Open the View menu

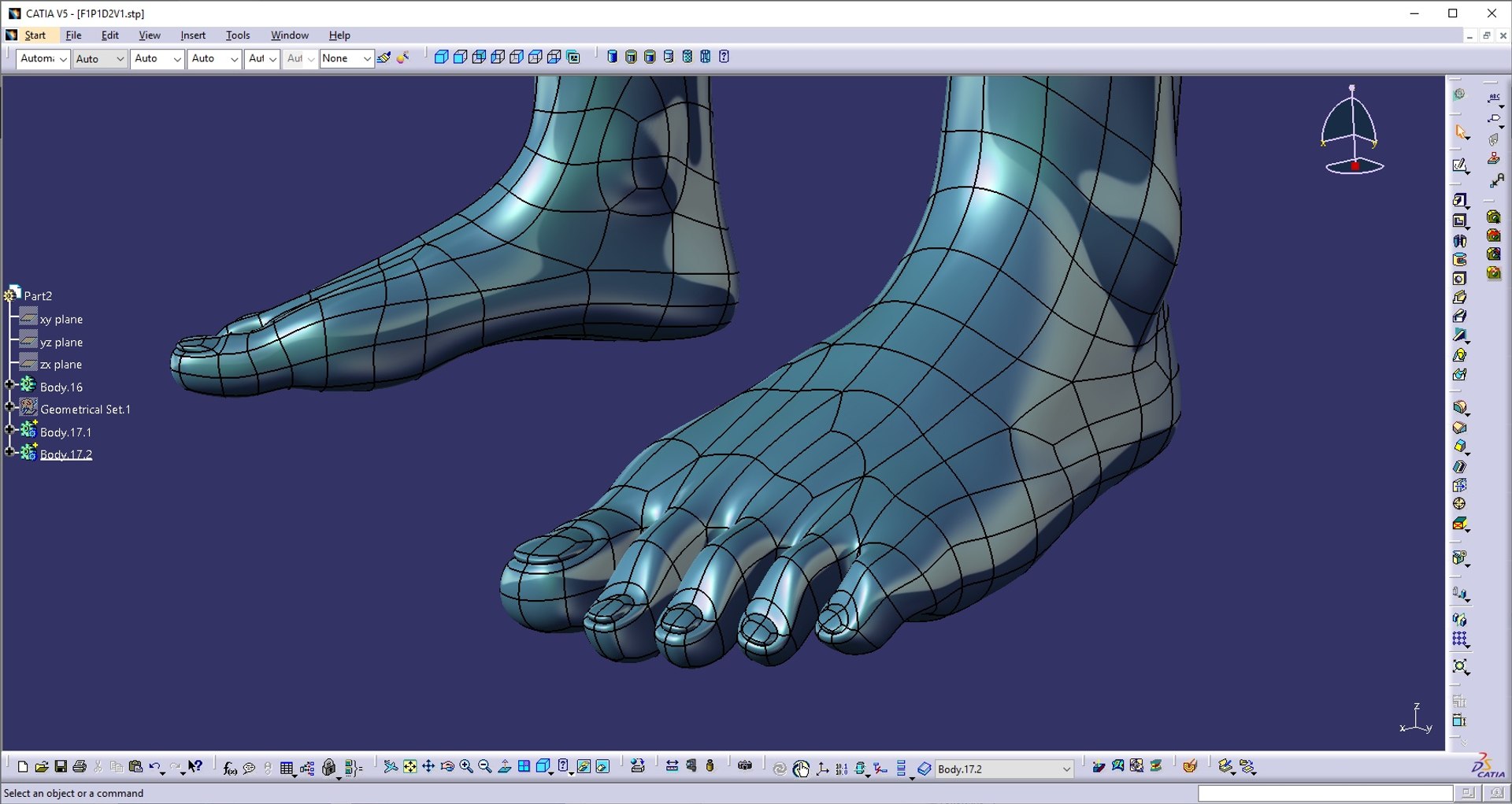150,35
